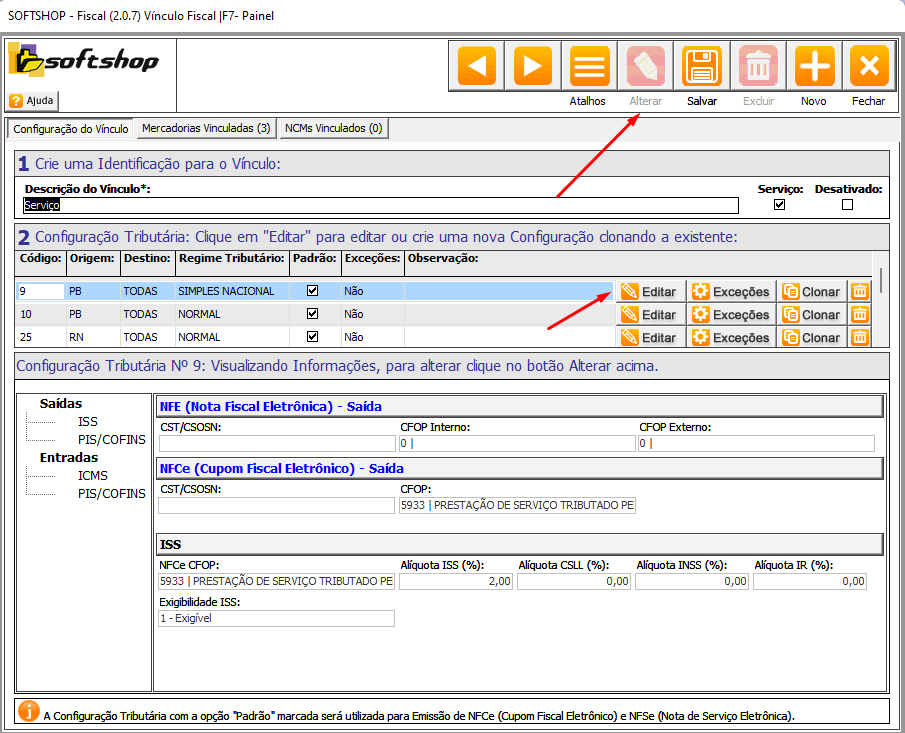
Task: Click Editar for the Simples Nacional row
Action: (x=649, y=291)
